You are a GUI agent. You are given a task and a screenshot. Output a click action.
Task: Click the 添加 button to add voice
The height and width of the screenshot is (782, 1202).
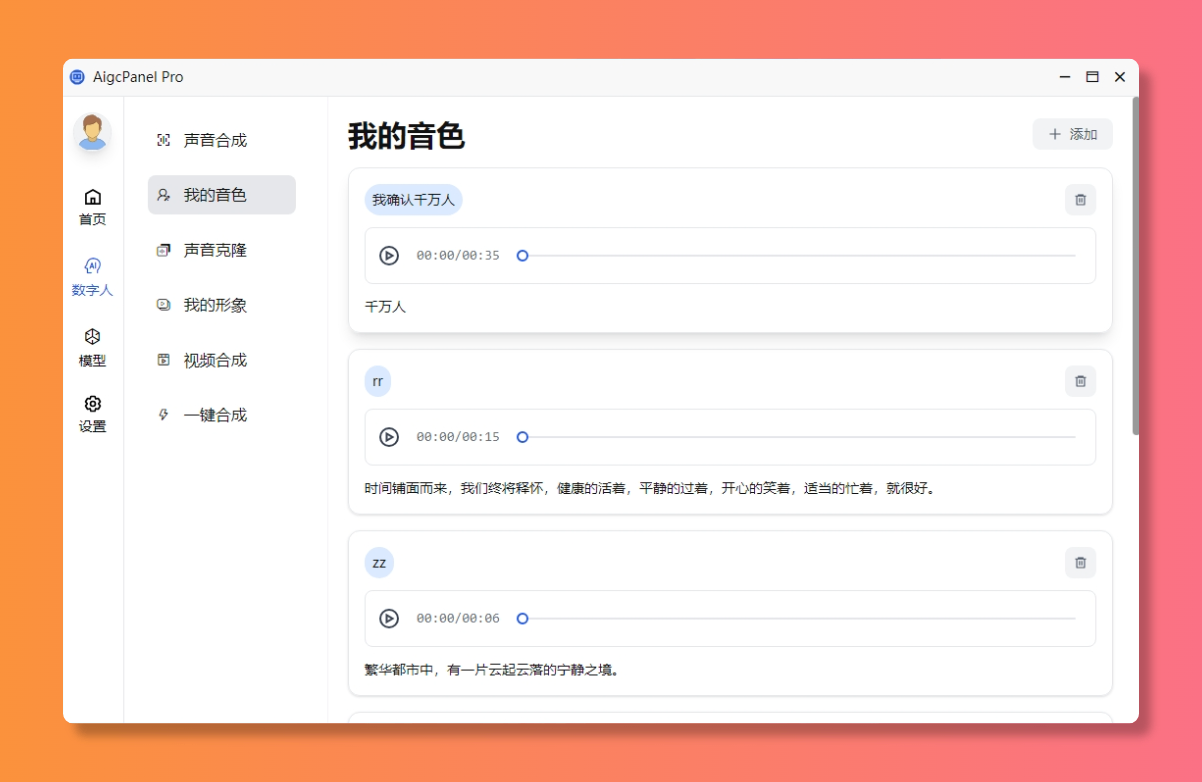tap(1072, 134)
